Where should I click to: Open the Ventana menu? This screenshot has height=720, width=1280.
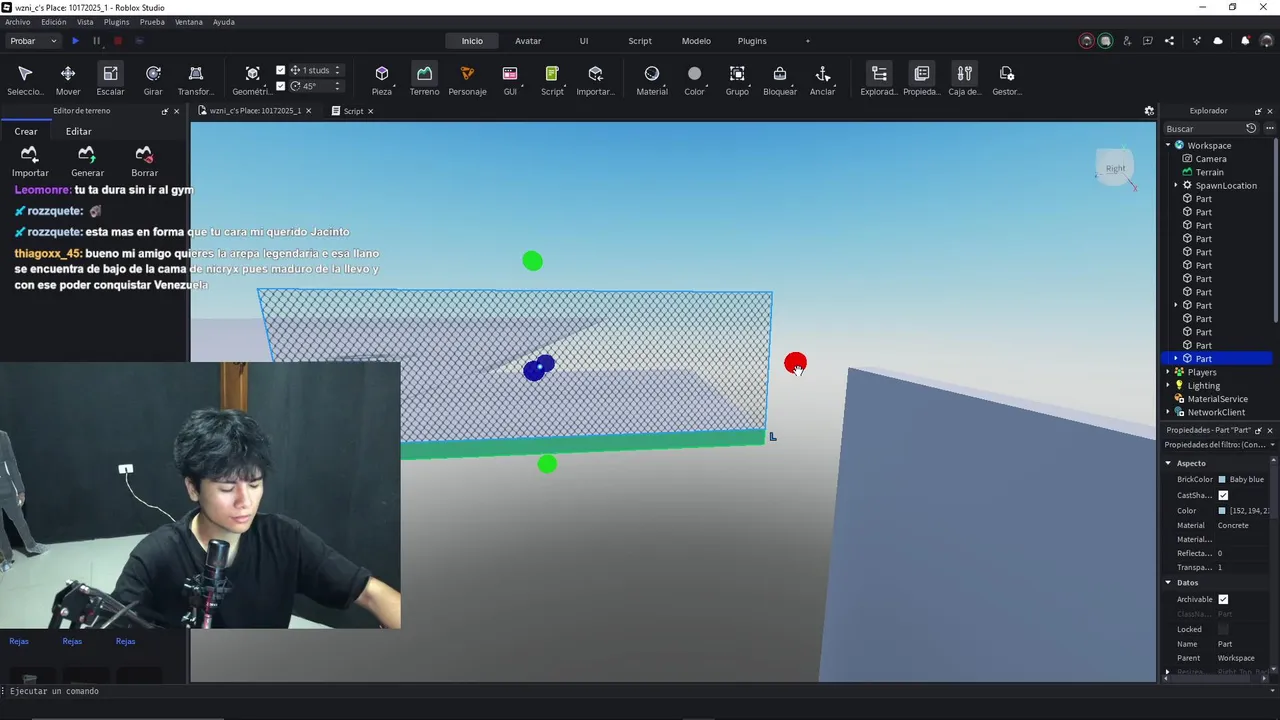188,22
